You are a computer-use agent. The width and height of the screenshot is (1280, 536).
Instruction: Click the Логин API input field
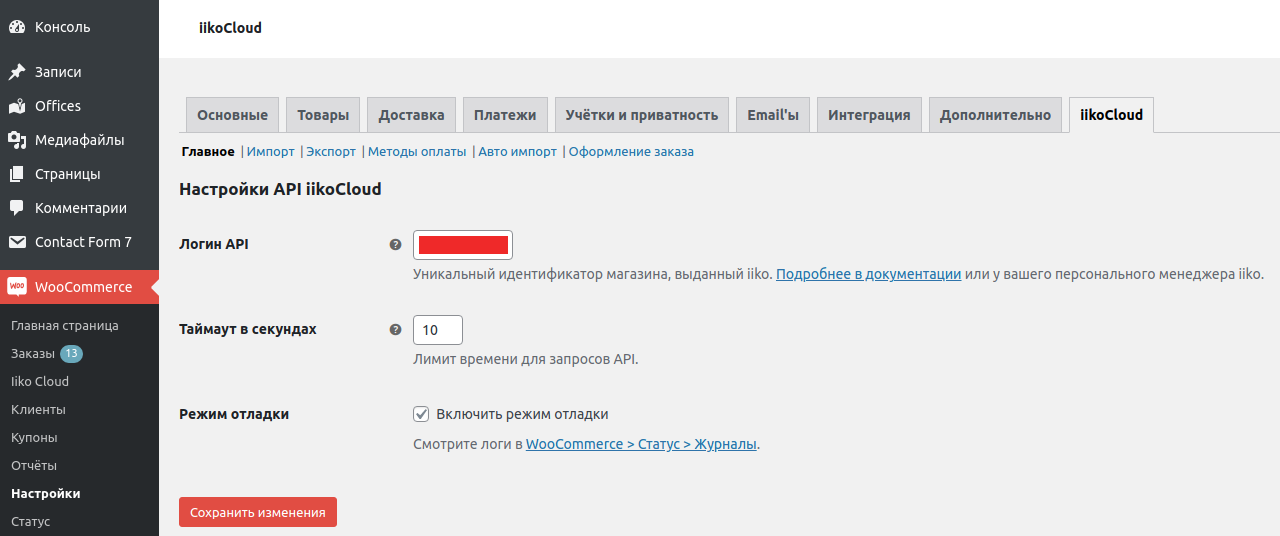point(463,244)
